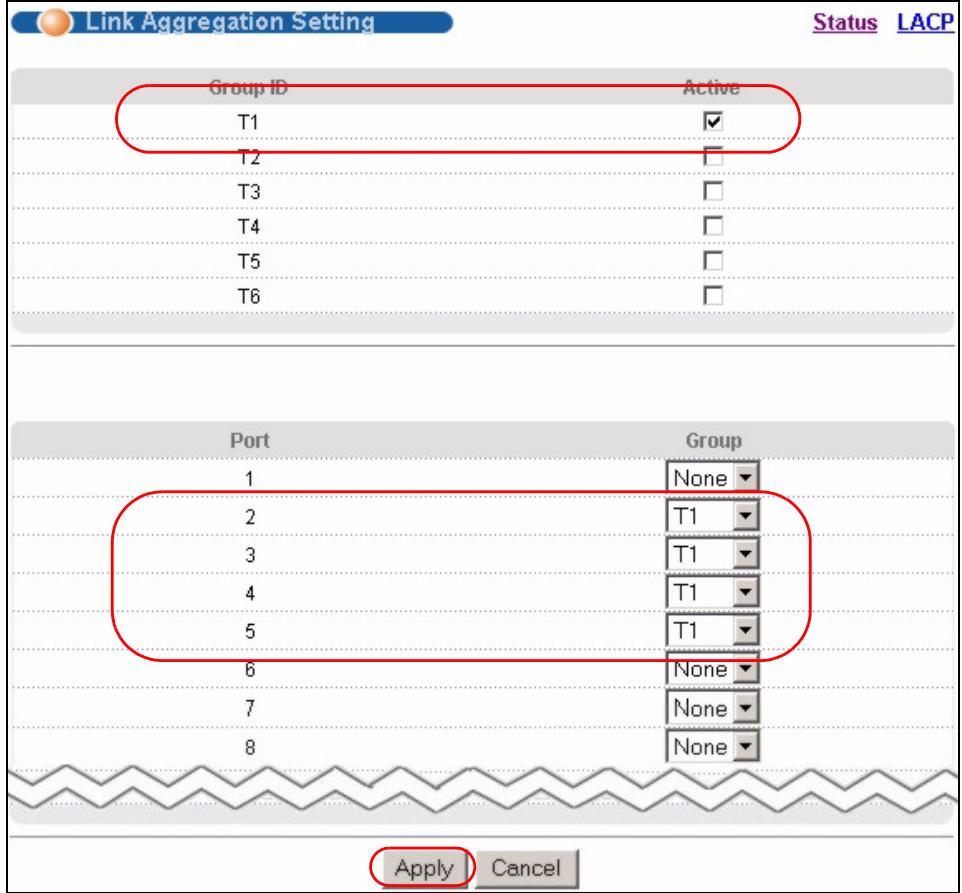Open the LACP link
This screenshot has height=893, width=962.
click(x=925, y=23)
